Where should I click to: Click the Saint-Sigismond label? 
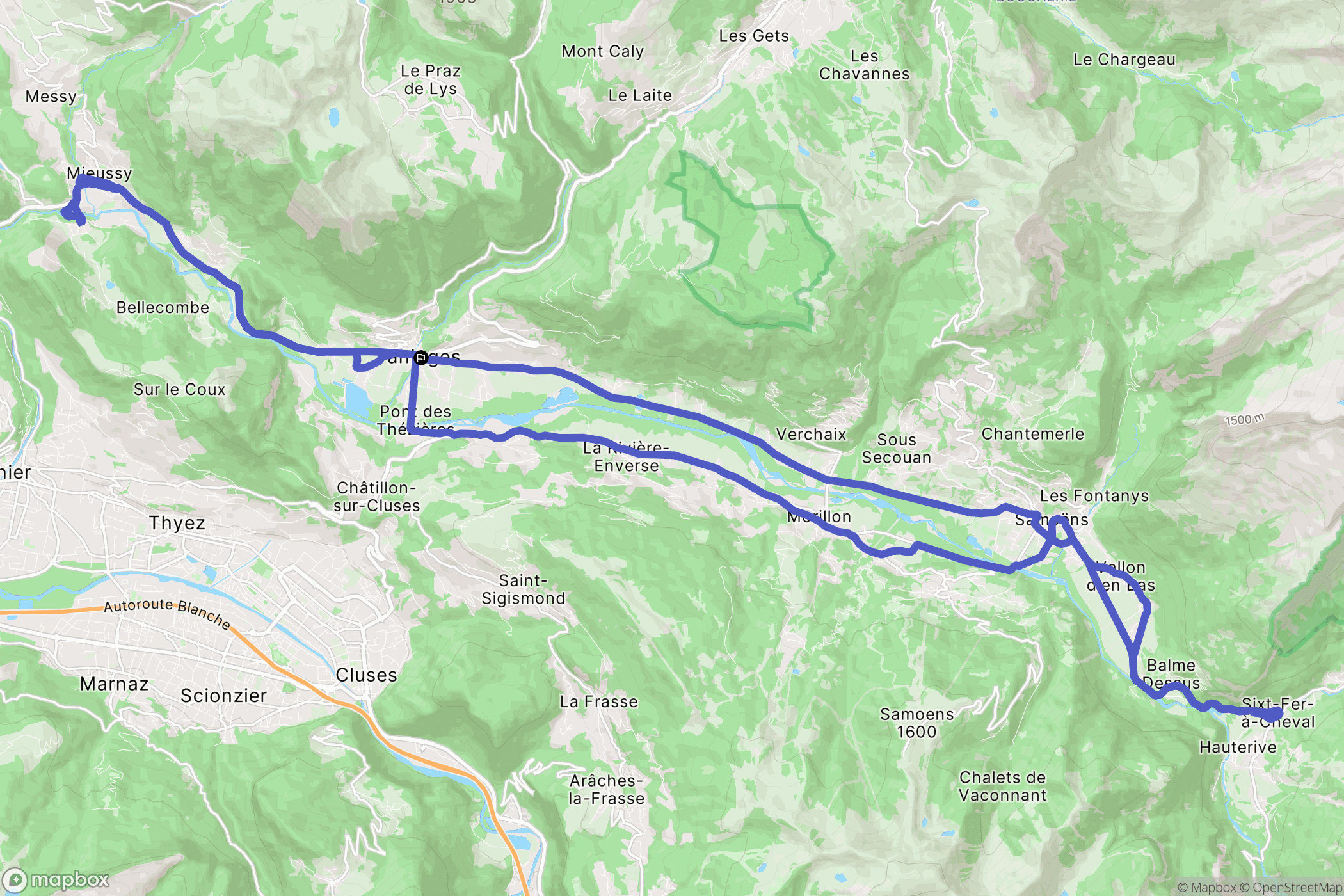[x=524, y=589]
